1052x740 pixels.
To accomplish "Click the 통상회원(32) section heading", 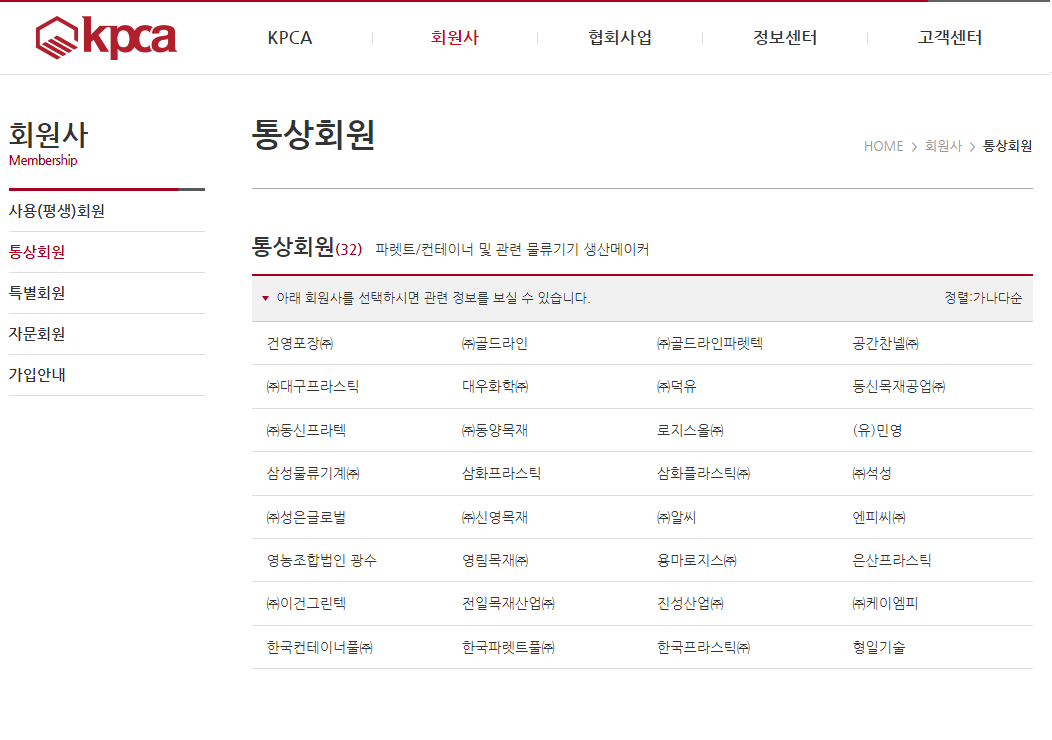I will 307,247.
